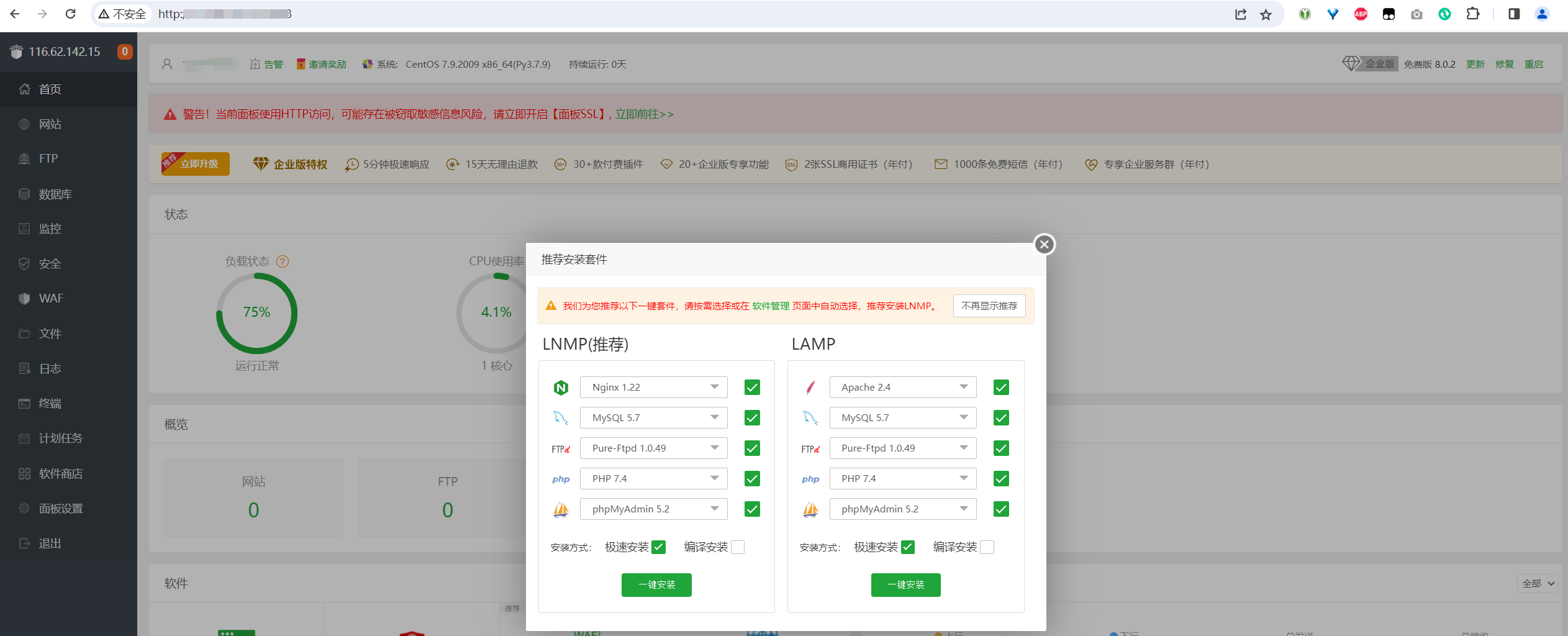Click the 不再显示推荐 button
Viewport: 1568px width, 636px height.
tap(989, 306)
